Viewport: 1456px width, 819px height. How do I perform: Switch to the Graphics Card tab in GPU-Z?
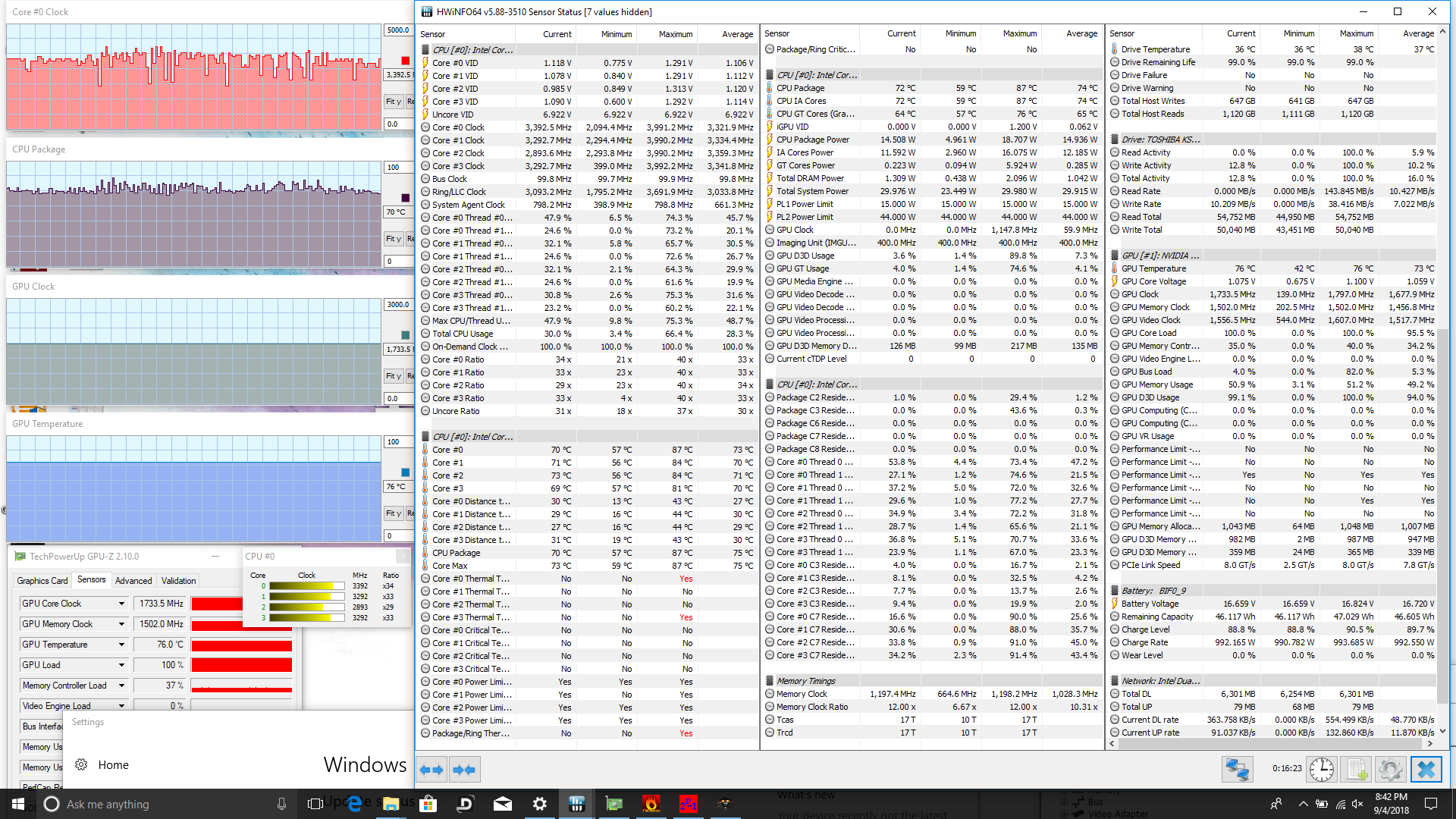coord(42,581)
